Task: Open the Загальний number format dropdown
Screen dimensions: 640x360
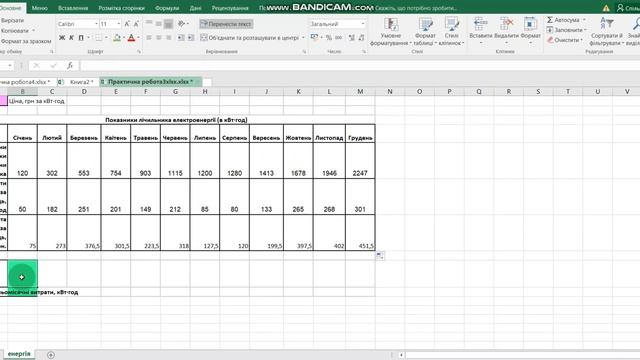Action: tap(363, 24)
